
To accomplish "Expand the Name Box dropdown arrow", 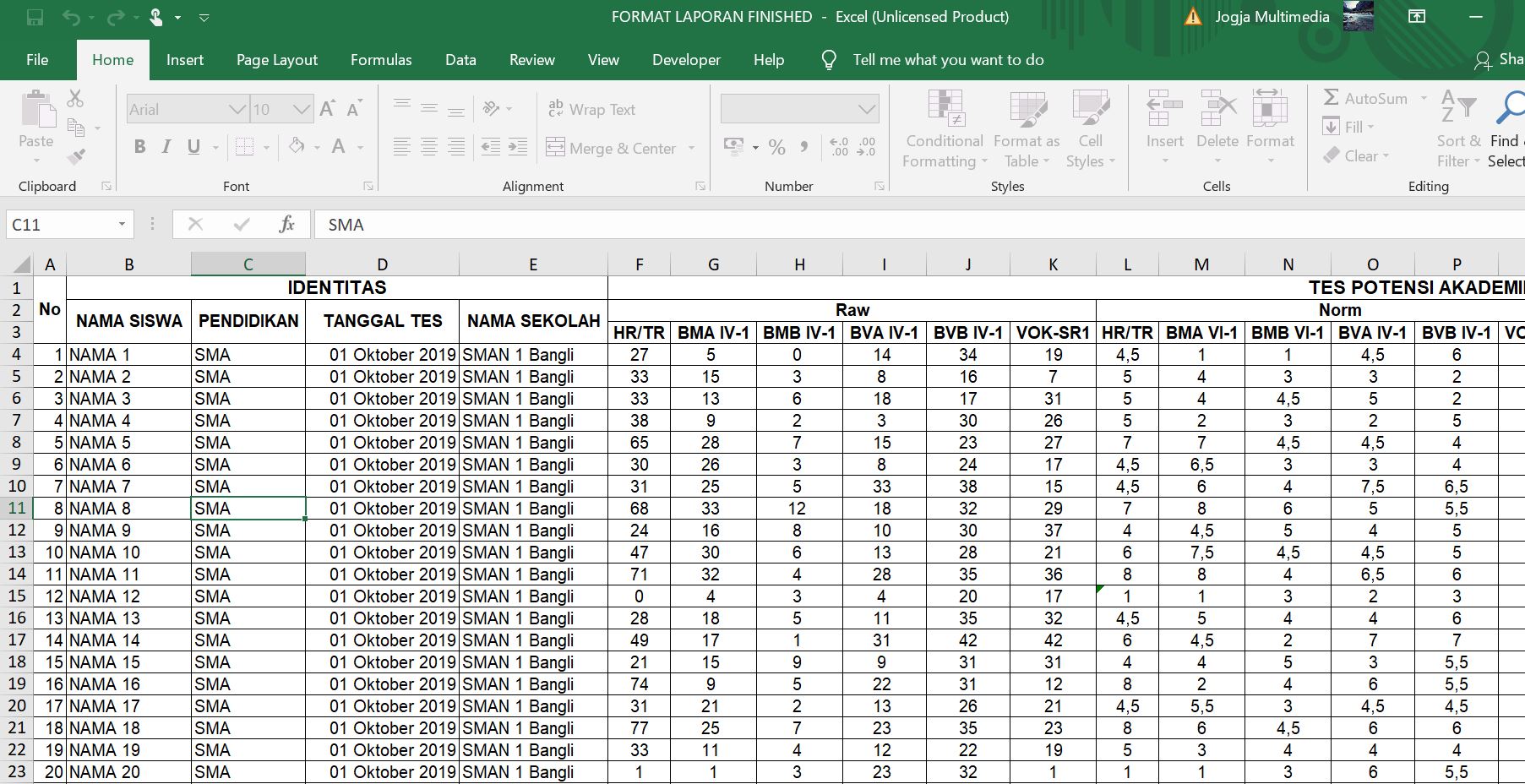I will [x=122, y=224].
